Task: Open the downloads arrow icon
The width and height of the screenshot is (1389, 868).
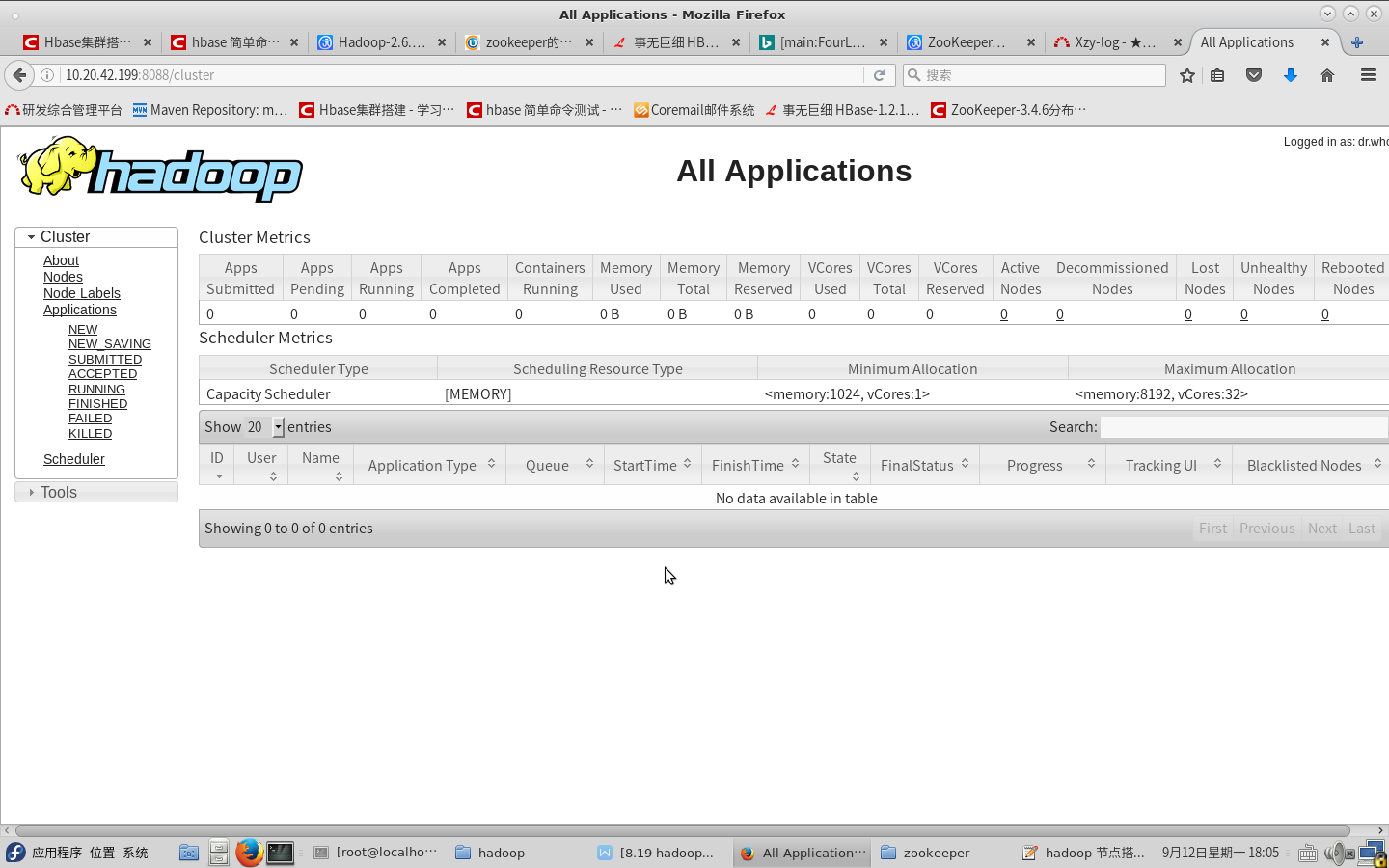Action: (1290, 75)
